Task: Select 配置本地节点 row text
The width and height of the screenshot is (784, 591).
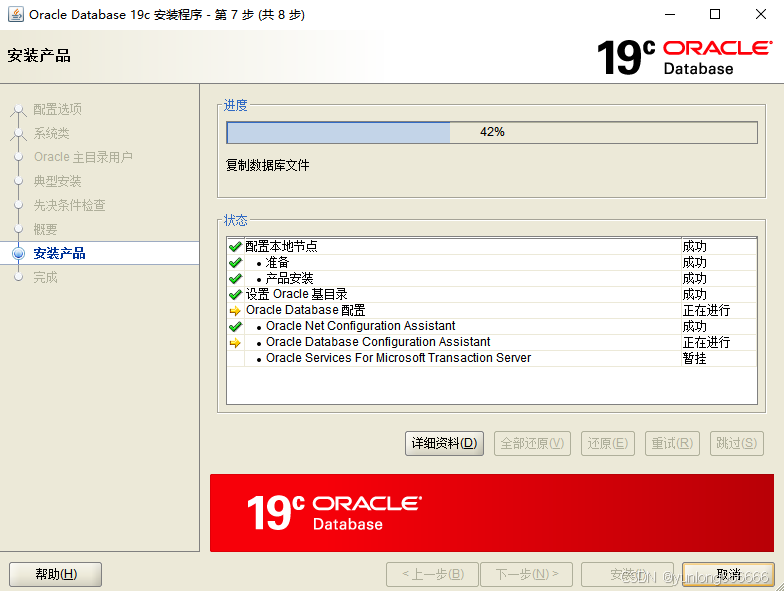Action: point(282,246)
